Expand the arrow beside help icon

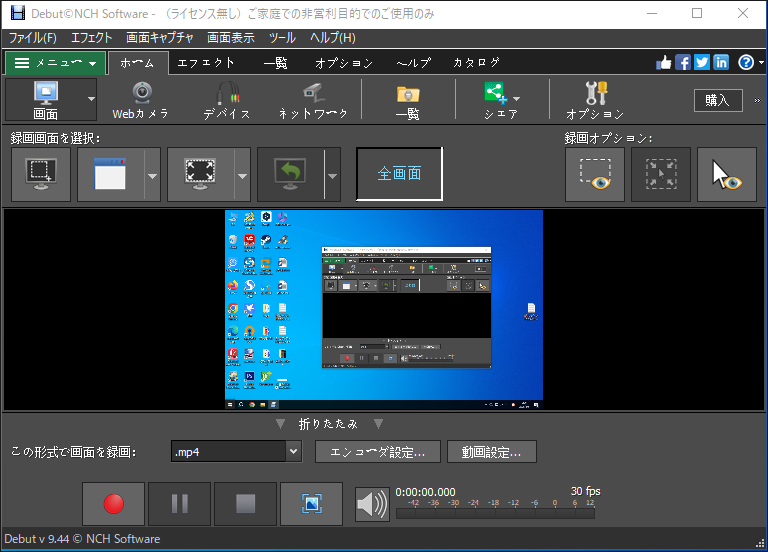point(761,63)
